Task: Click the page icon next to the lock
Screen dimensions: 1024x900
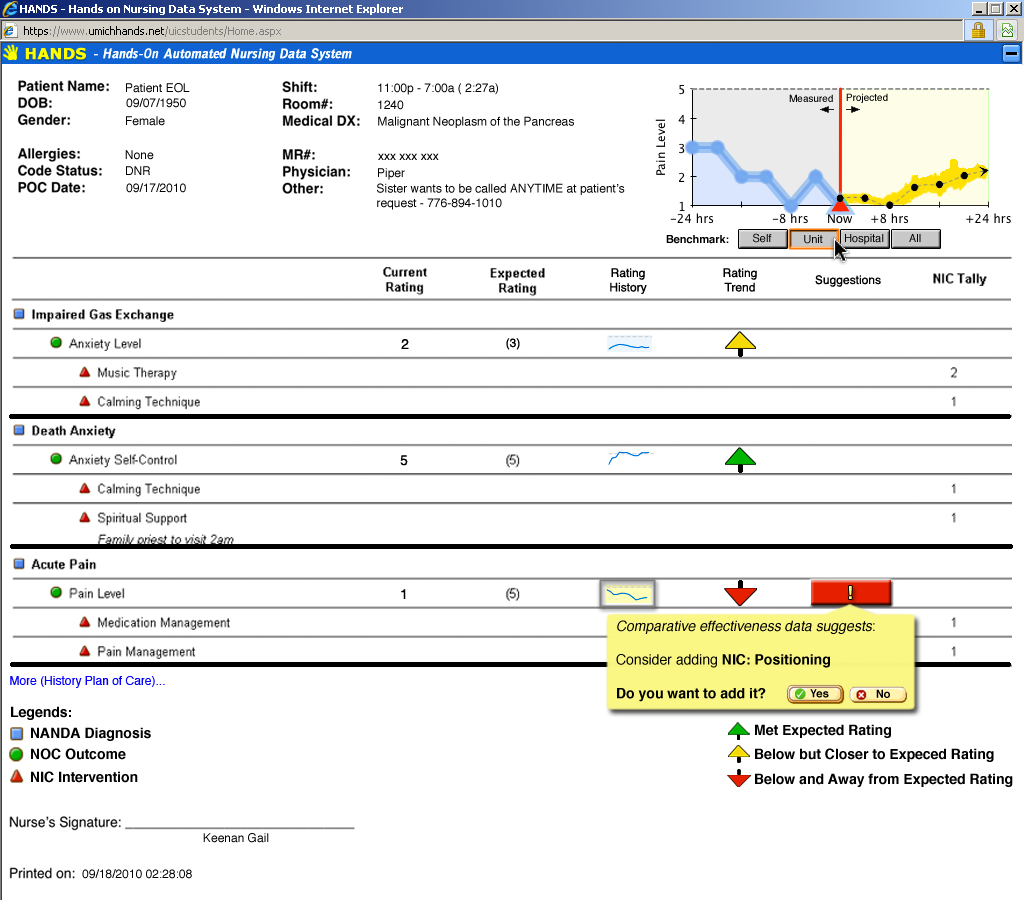Action: click(1008, 30)
